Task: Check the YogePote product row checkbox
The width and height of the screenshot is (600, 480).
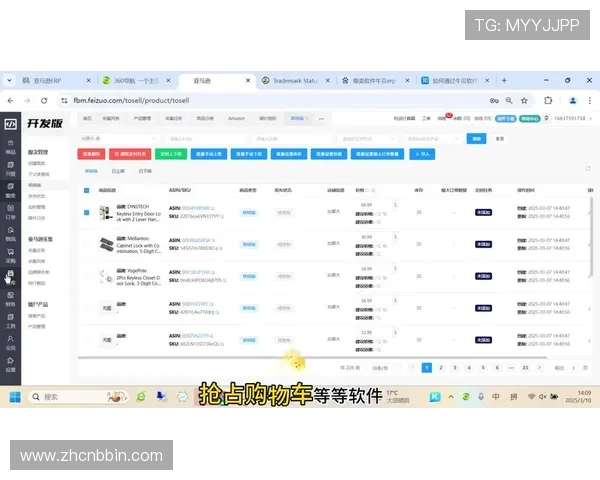Action: point(86,276)
